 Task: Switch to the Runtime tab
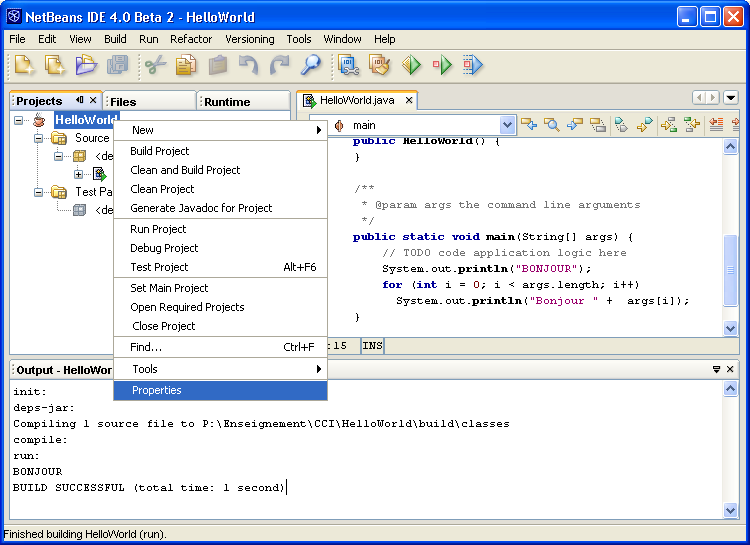(243, 101)
